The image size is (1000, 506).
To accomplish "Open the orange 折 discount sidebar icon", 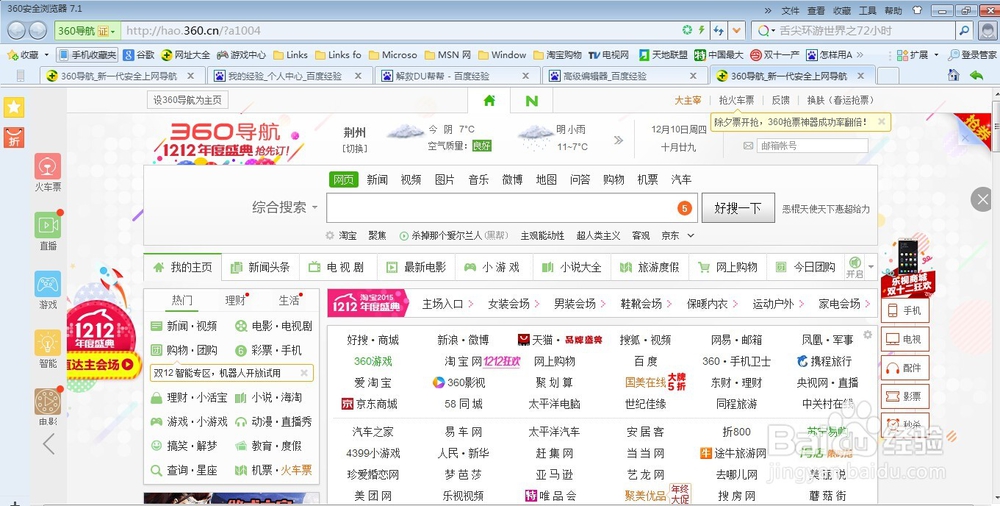I will 14,137.
